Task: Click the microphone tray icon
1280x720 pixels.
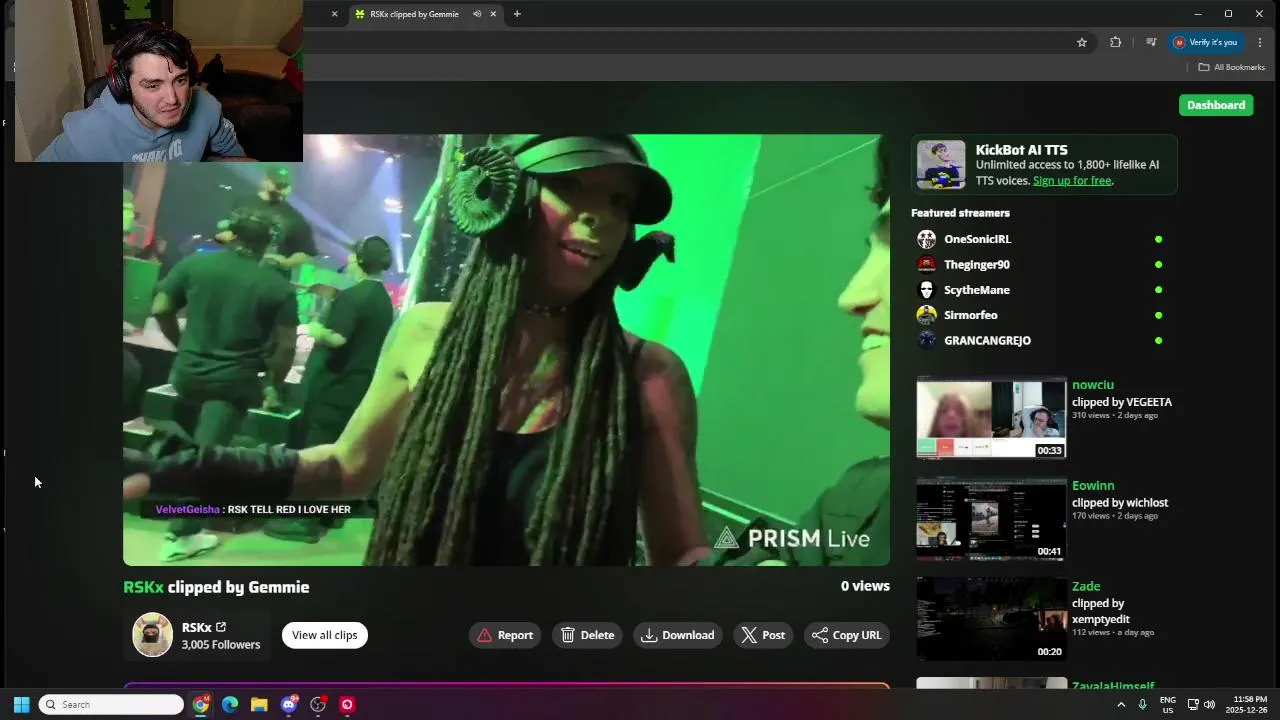Action: tap(1142, 705)
